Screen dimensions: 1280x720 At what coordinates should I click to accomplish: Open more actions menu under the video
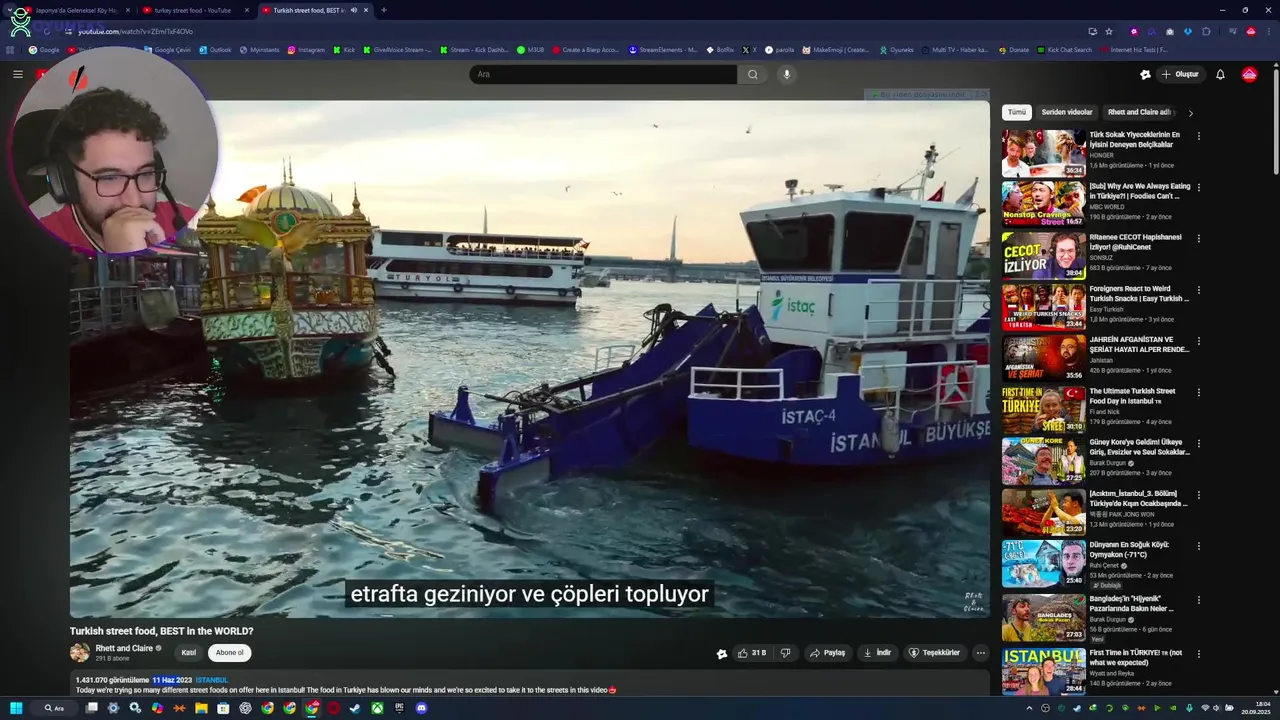980,653
